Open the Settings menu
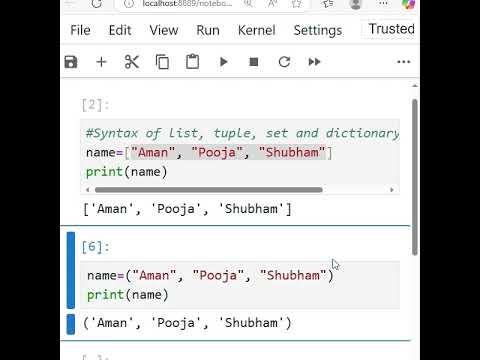Screen dimensions: 480x360 318,31
